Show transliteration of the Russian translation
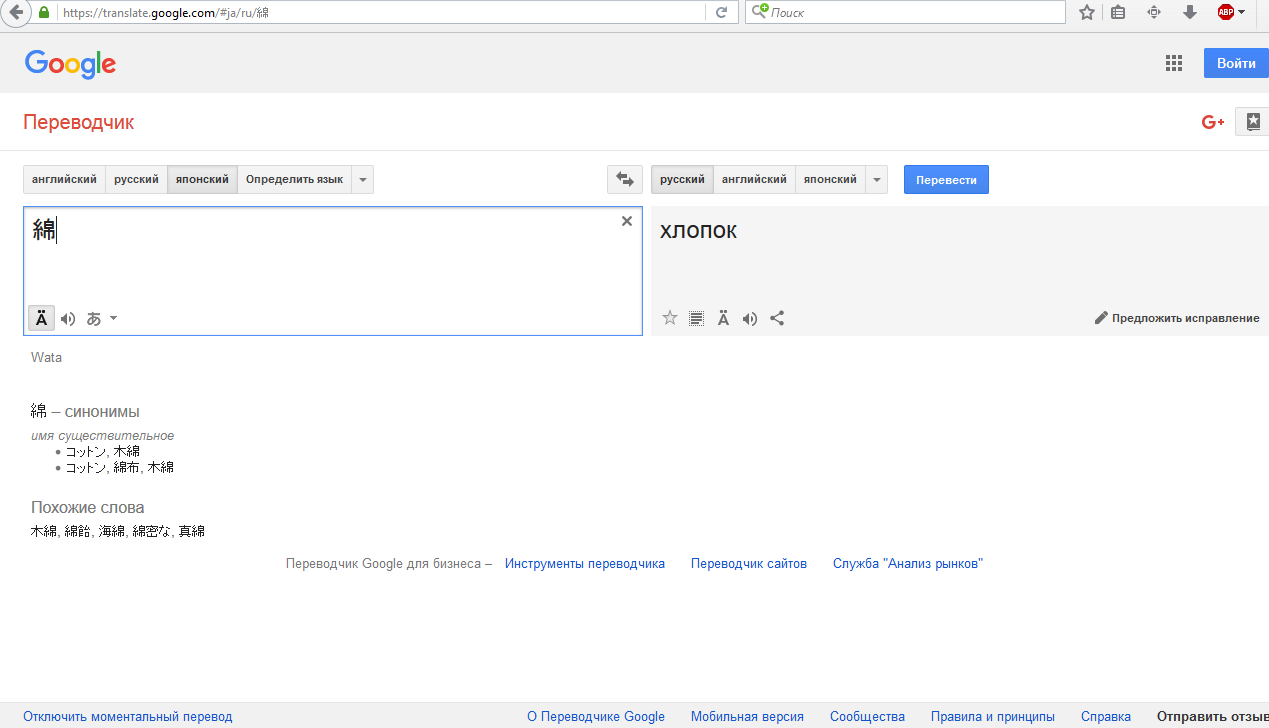 pyautogui.click(x=723, y=318)
